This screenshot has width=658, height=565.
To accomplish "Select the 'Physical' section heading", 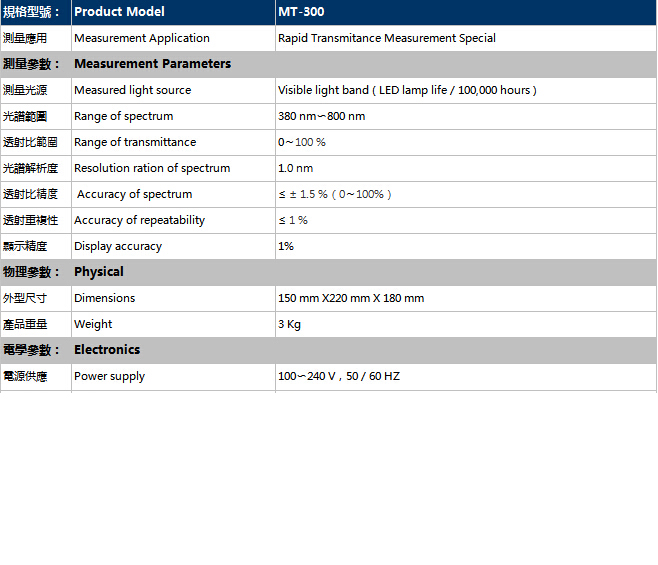I will coord(99,272).
